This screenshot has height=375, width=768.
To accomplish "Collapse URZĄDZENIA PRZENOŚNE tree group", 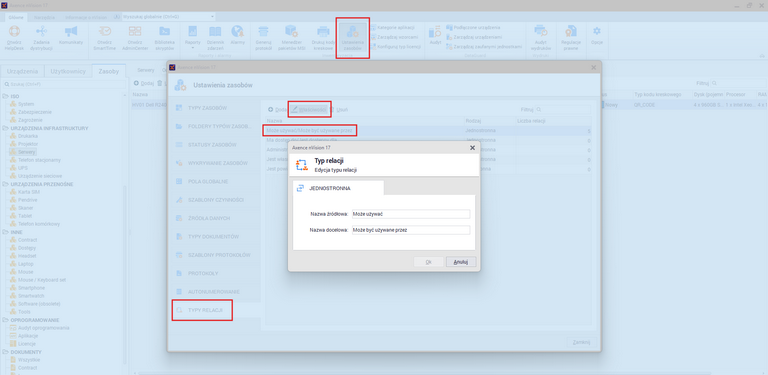I will pyautogui.click(x=5, y=184).
